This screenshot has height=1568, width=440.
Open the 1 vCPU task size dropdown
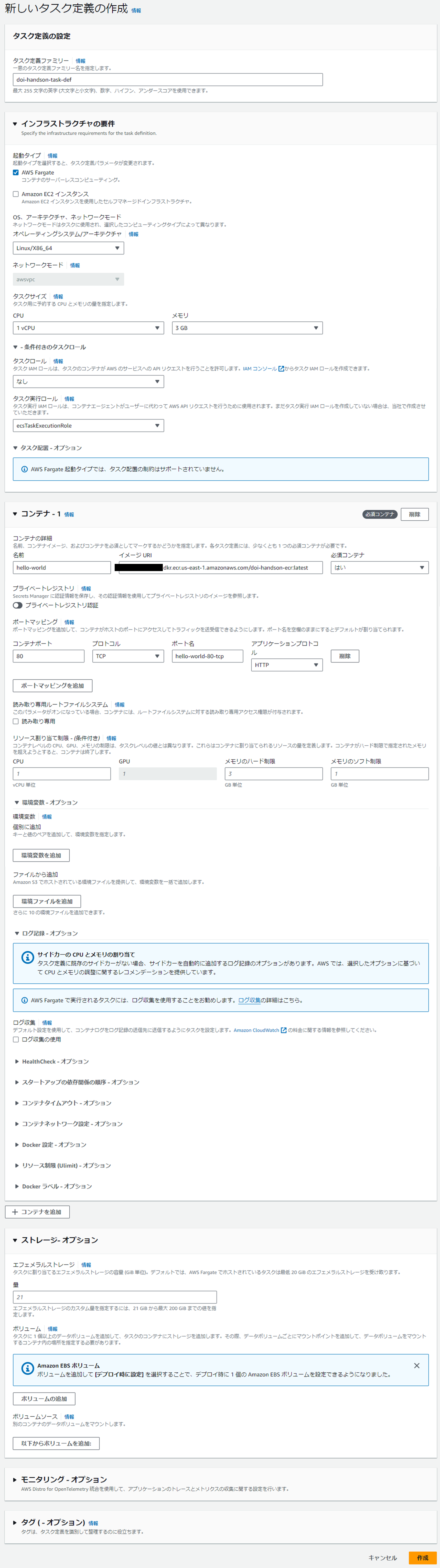(88, 328)
